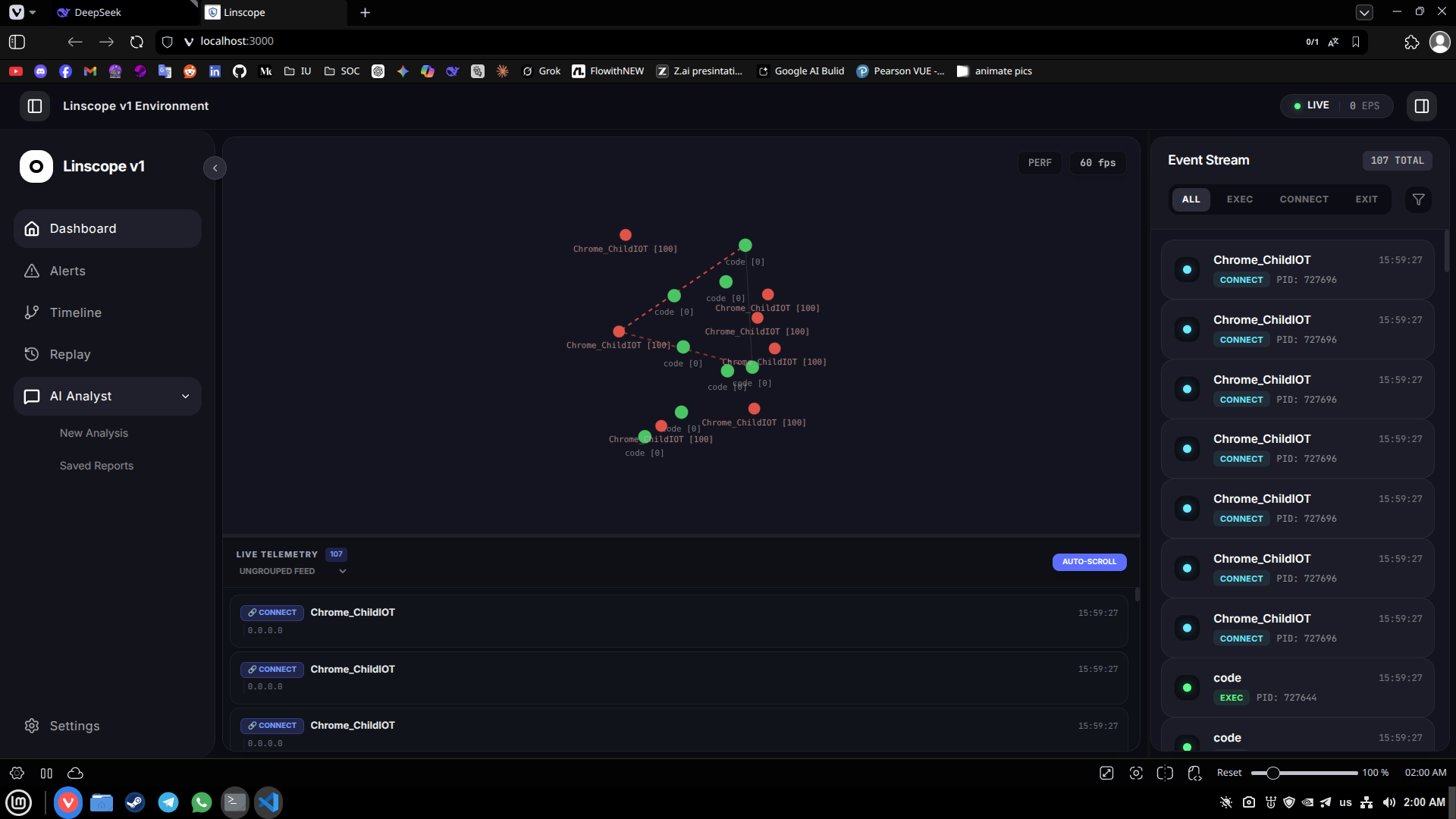Open the Linux Mint start menu
The image size is (1456, 819).
(x=18, y=802)
